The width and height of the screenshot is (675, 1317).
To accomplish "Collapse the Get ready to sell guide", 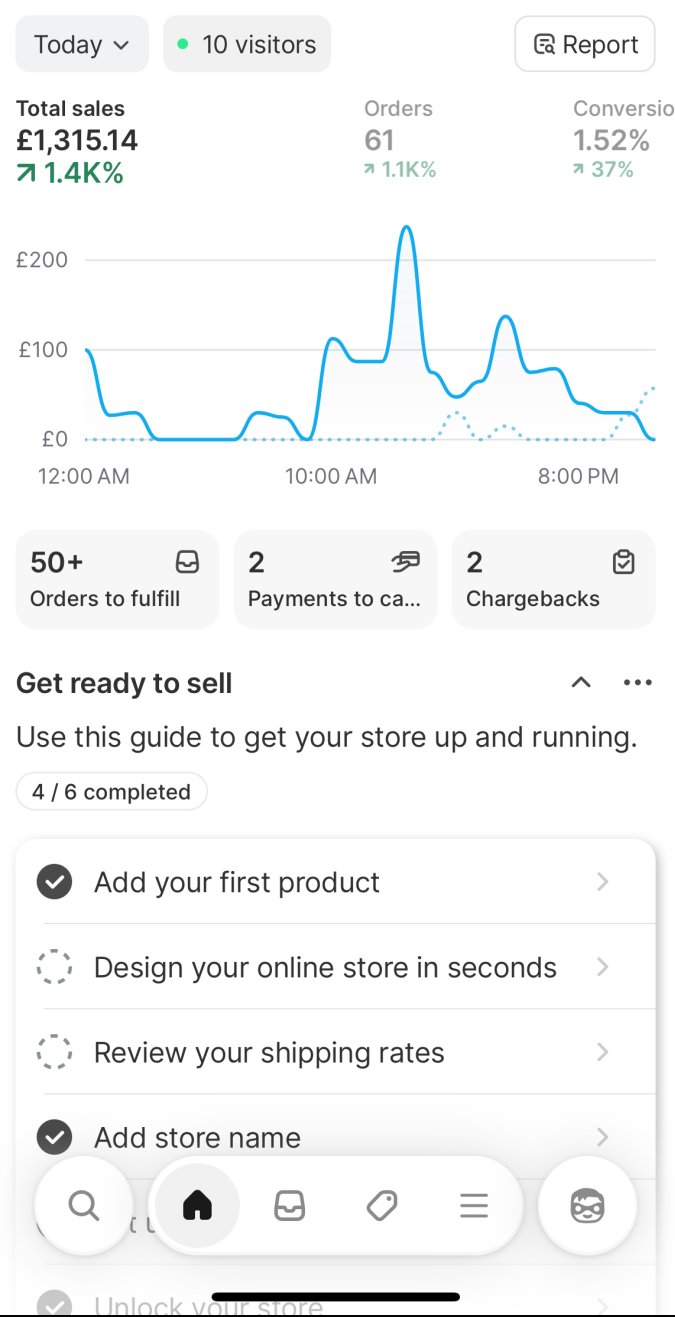I will pyautogui.click(x=581, y=683).
